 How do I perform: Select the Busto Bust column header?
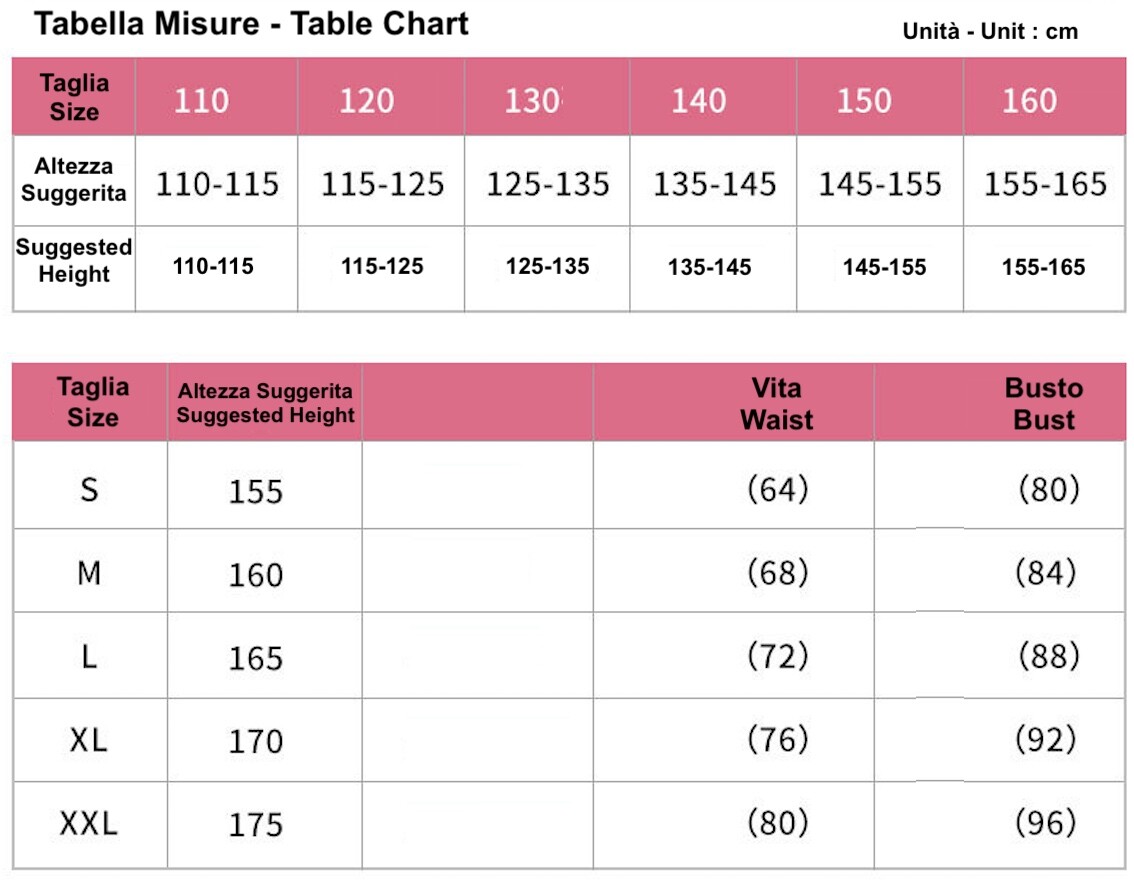(x=1044, y=403)
